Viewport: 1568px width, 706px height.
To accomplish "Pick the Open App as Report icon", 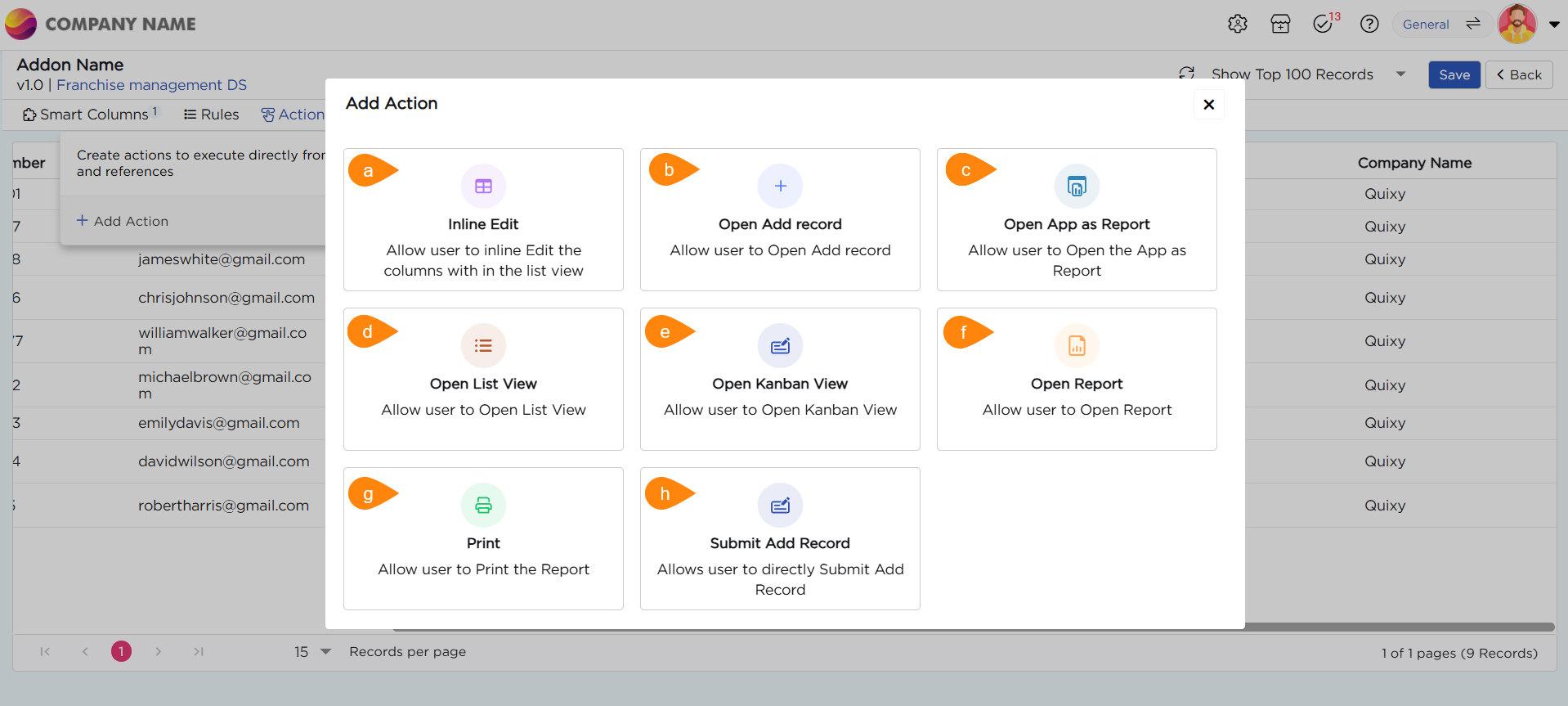I will [x=1077, y=187].
